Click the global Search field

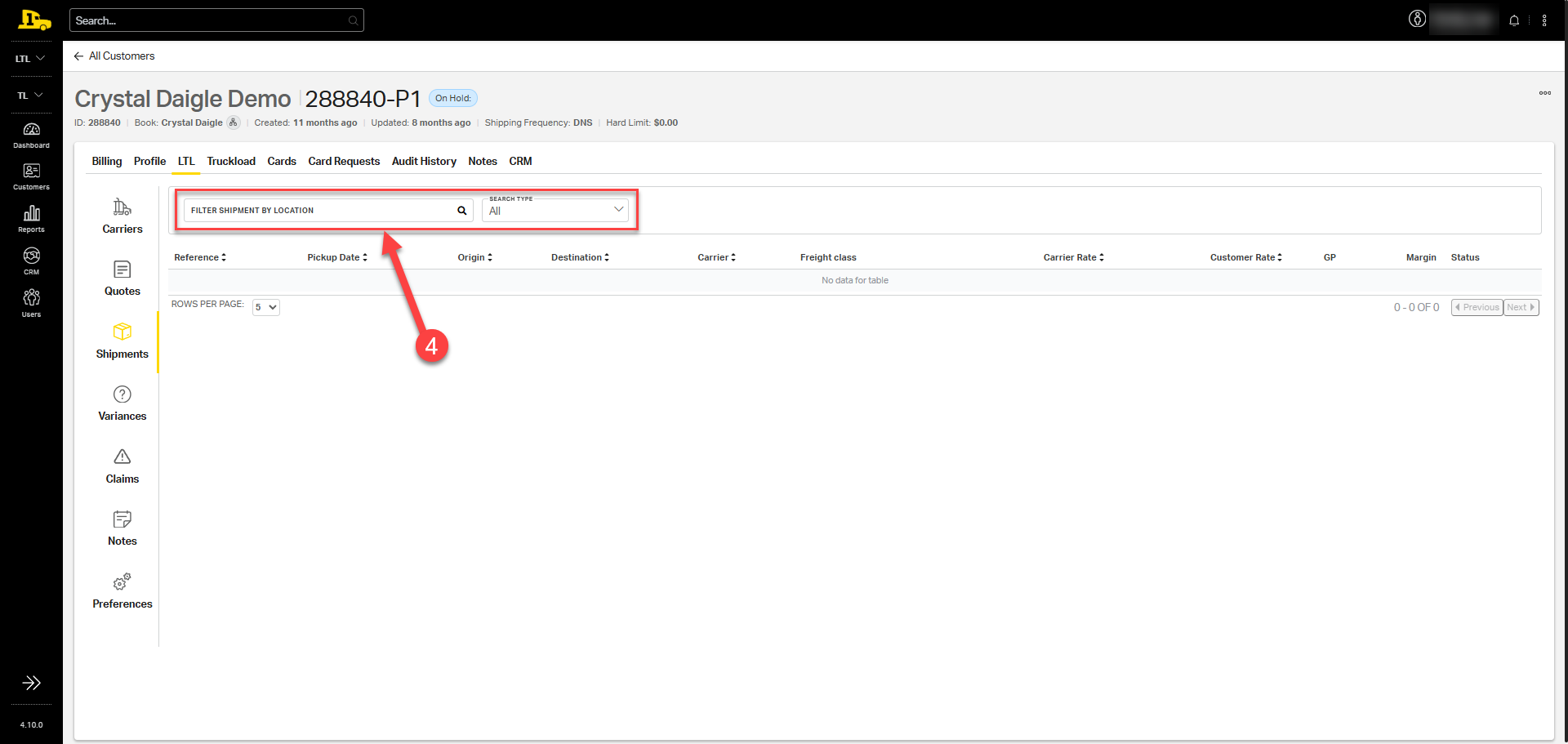coord(216,20)
